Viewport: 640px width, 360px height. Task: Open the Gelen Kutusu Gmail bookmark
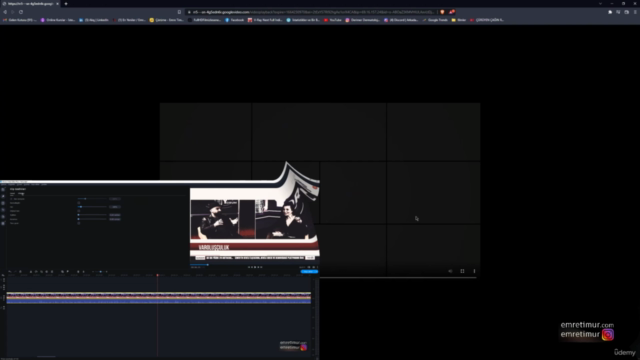click(x=20, y=20)
